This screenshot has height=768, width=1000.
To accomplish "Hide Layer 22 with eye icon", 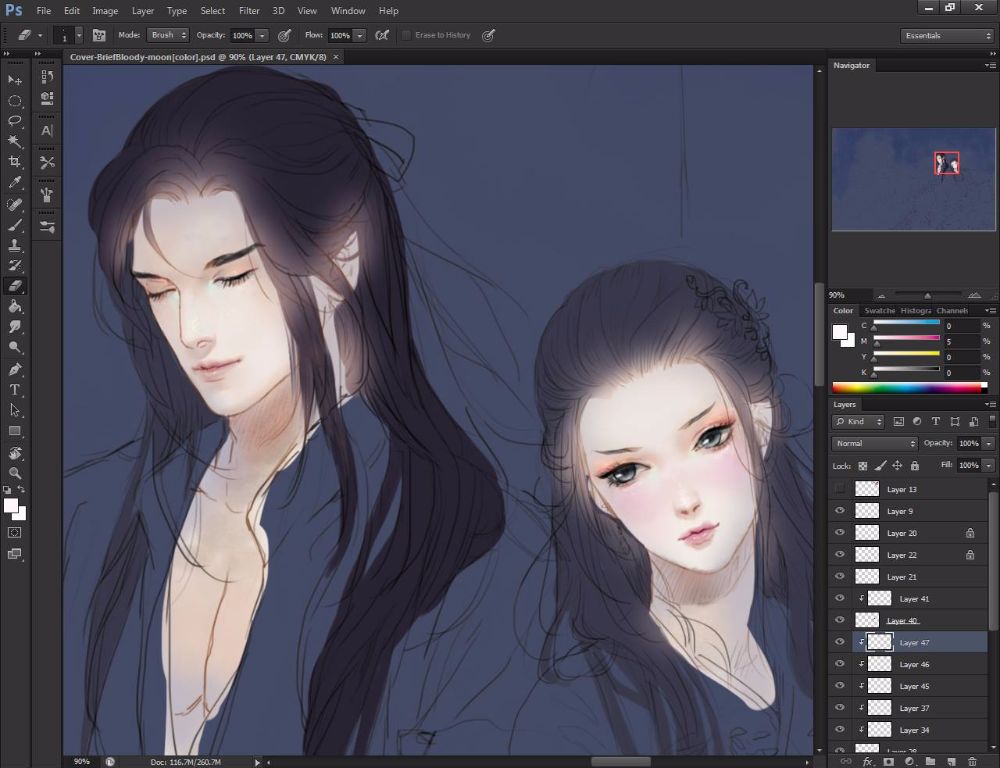I will 840,555.
